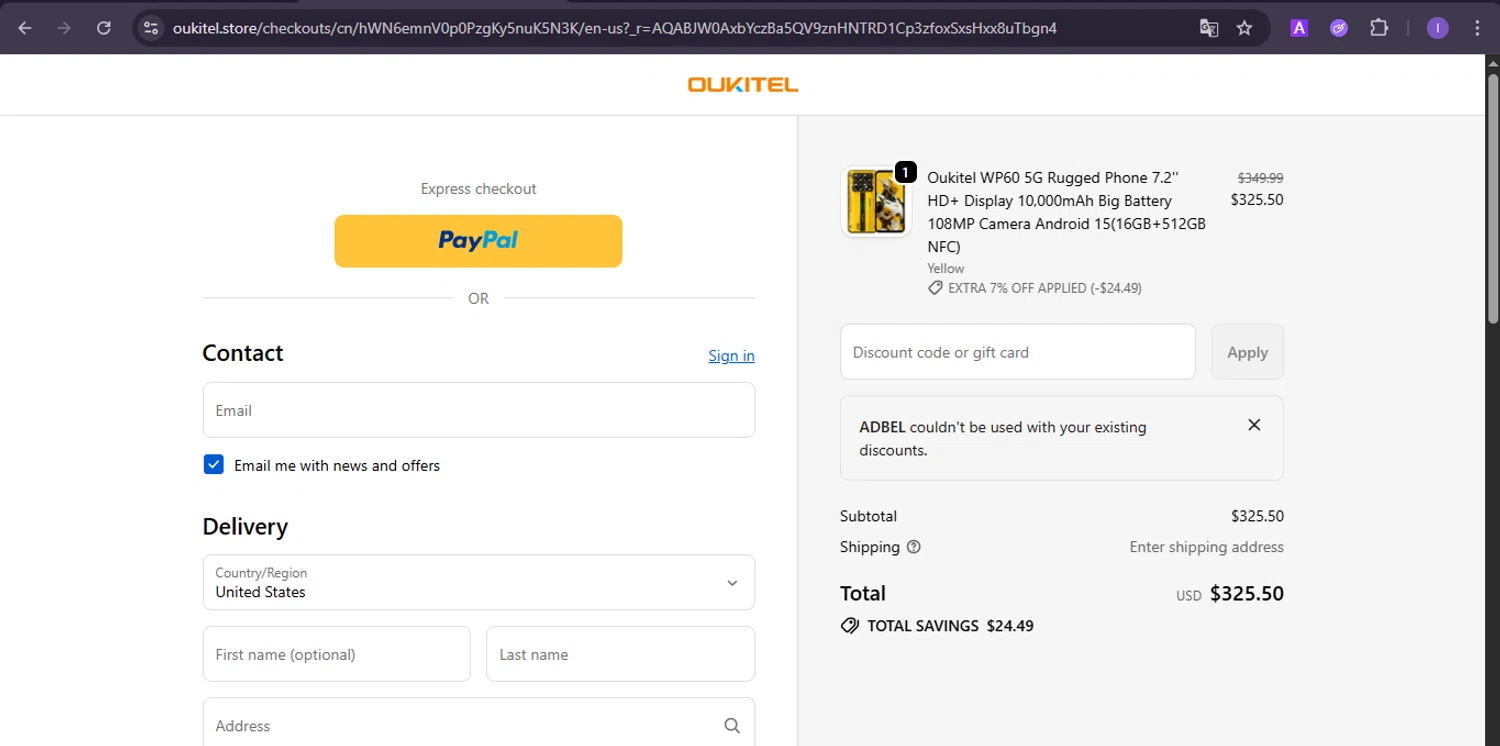1500x746 pixels.
Task: Open site information icon in address bar
Action: (x=151, y=28)
